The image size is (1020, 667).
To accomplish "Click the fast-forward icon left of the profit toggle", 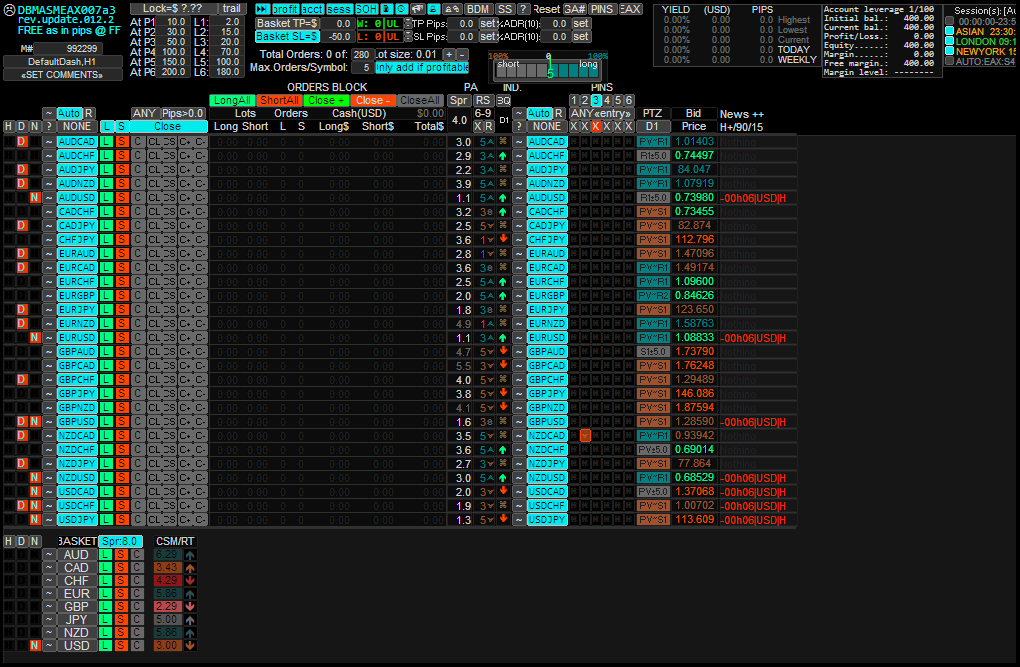I will click(x=262, y=9).
